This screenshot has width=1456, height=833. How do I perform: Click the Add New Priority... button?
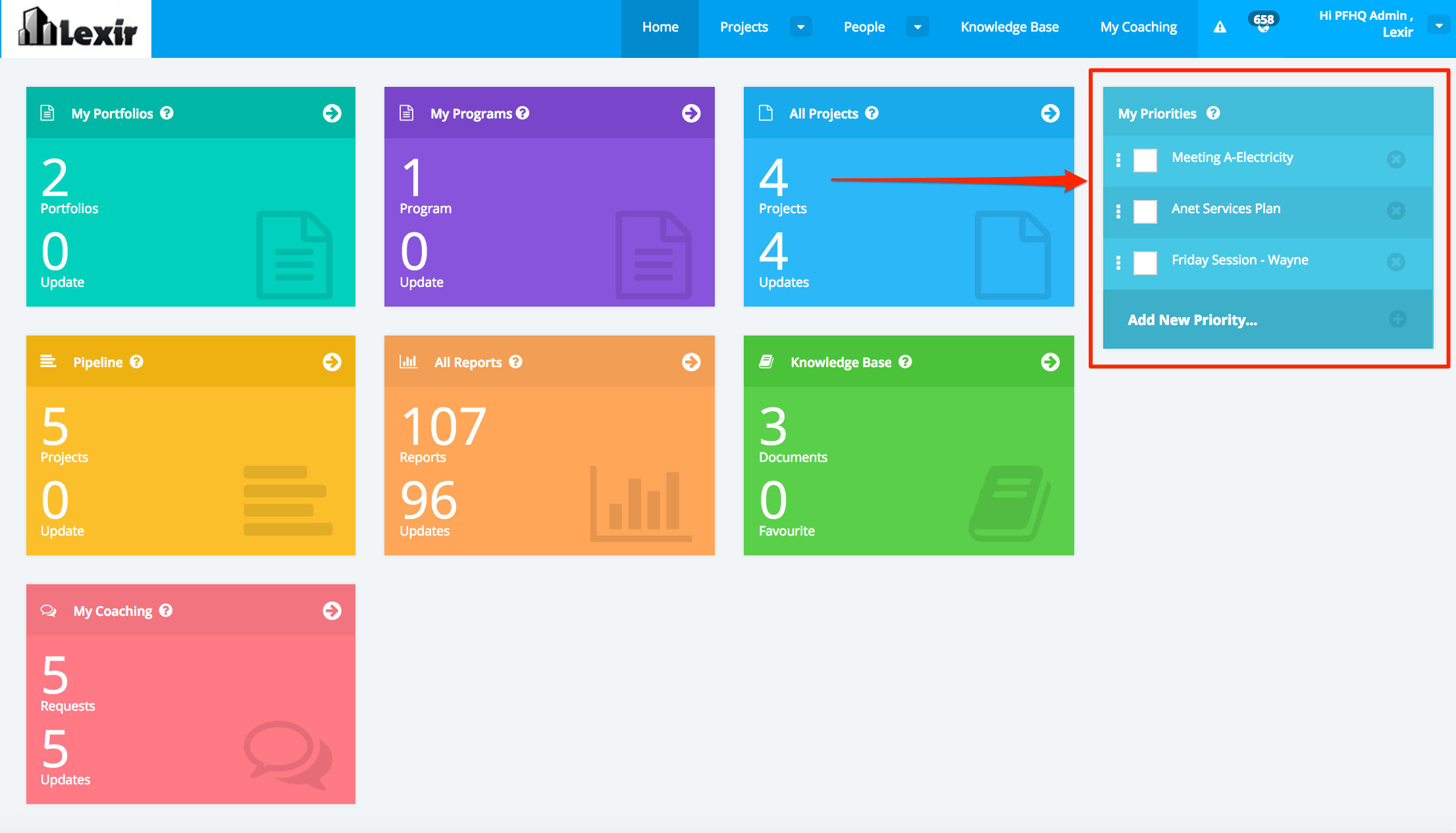click(x=1192, y=320)
